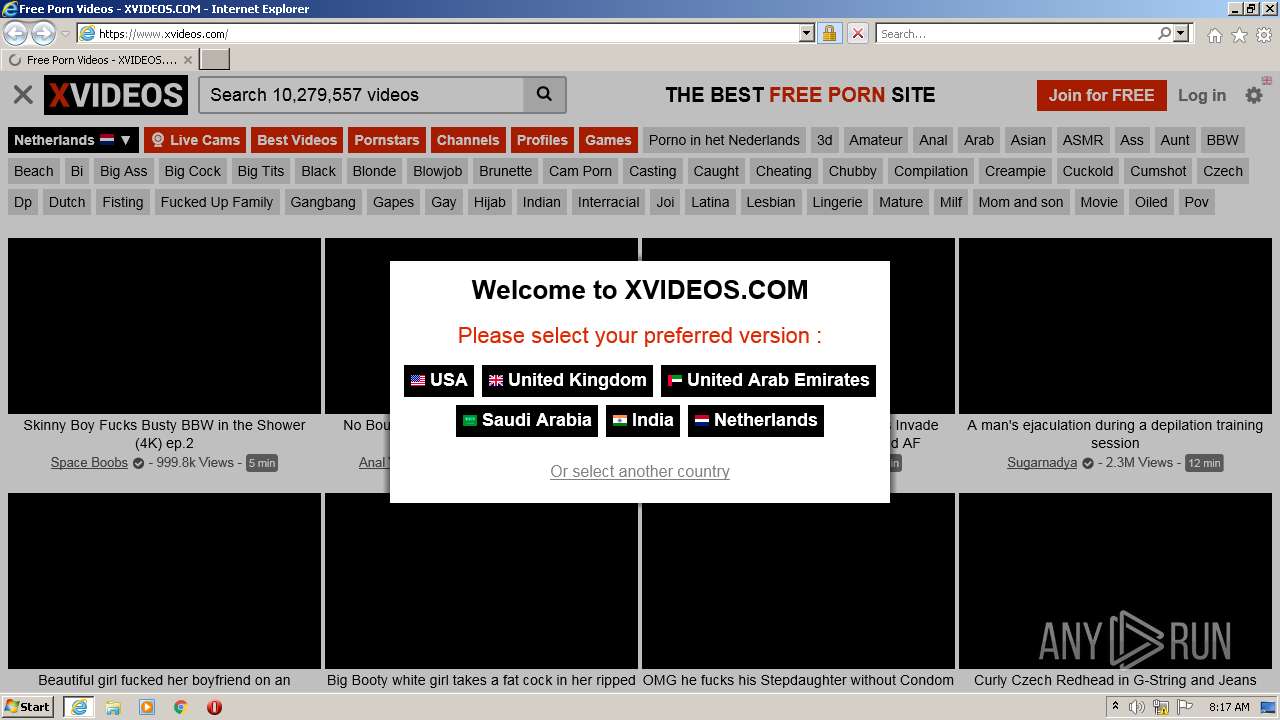Open the Best Videos menu item

[297, 140]
